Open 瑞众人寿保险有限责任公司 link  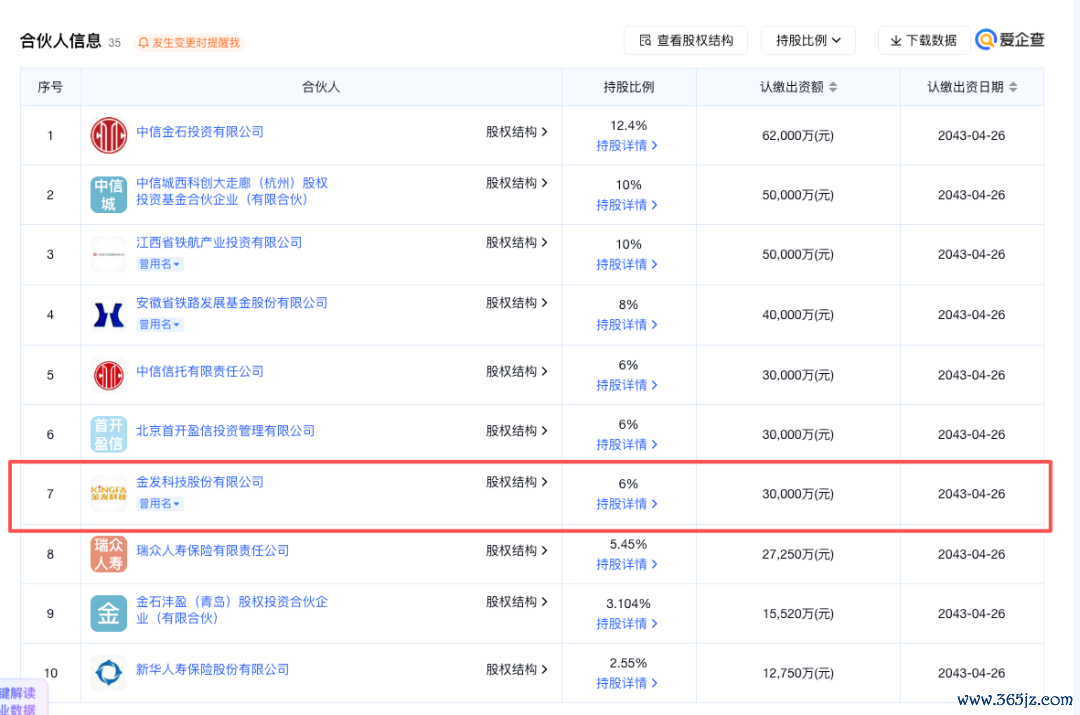tap(213, 550)
